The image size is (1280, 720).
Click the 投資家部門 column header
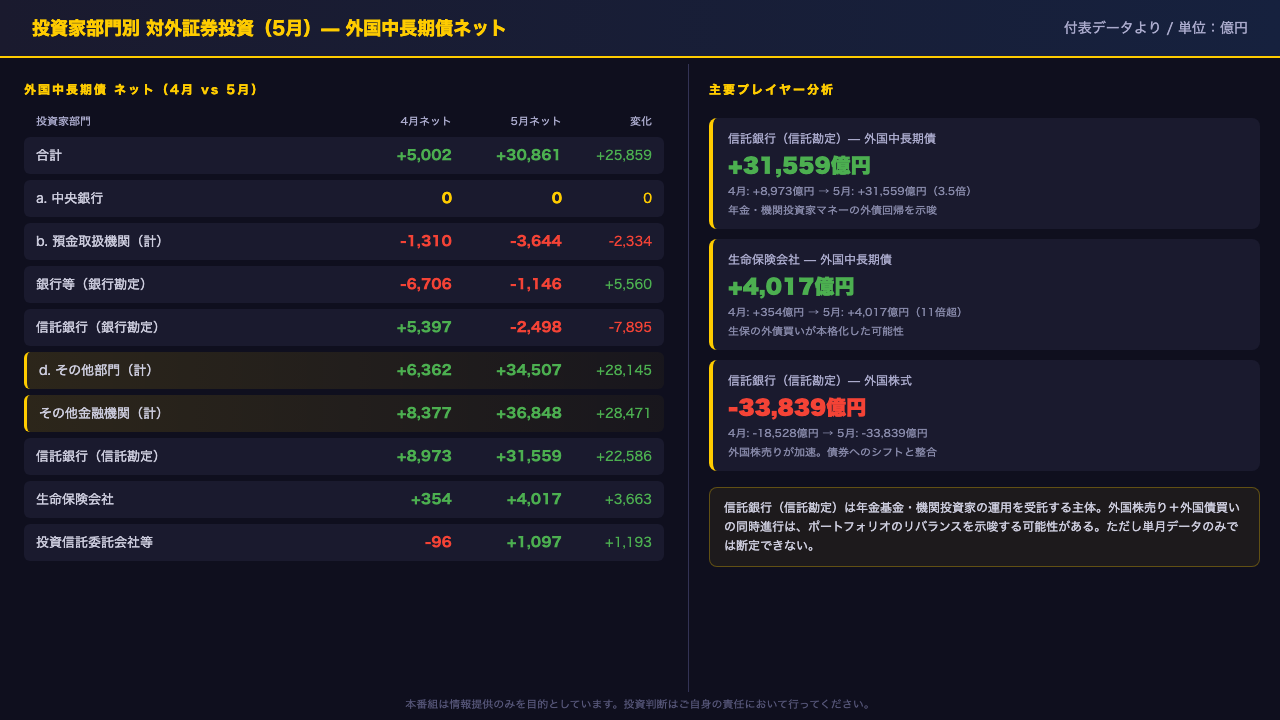coord(63,122)
